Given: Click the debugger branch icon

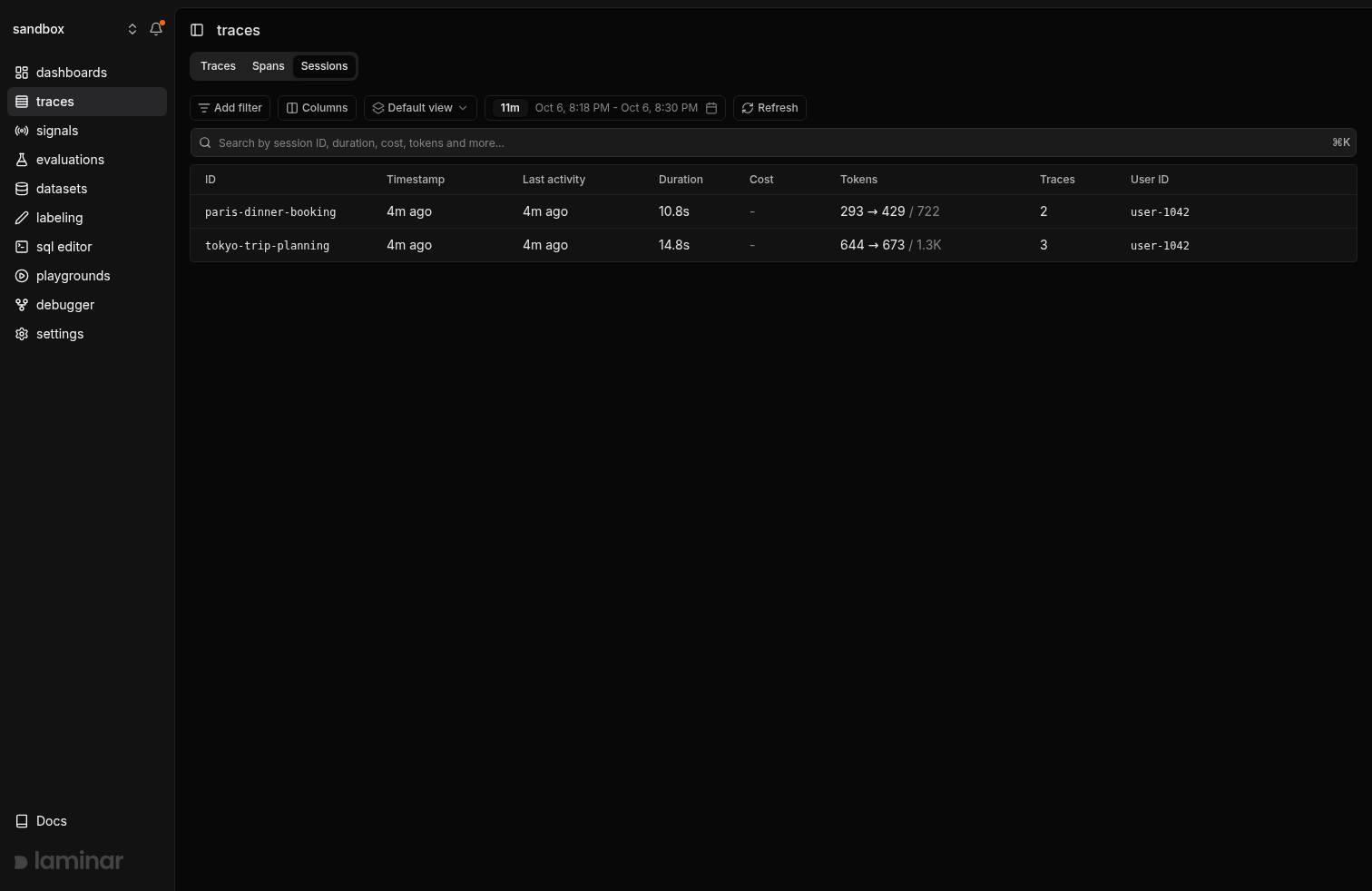Looking at the screenshot, I should tap(22, 305).
